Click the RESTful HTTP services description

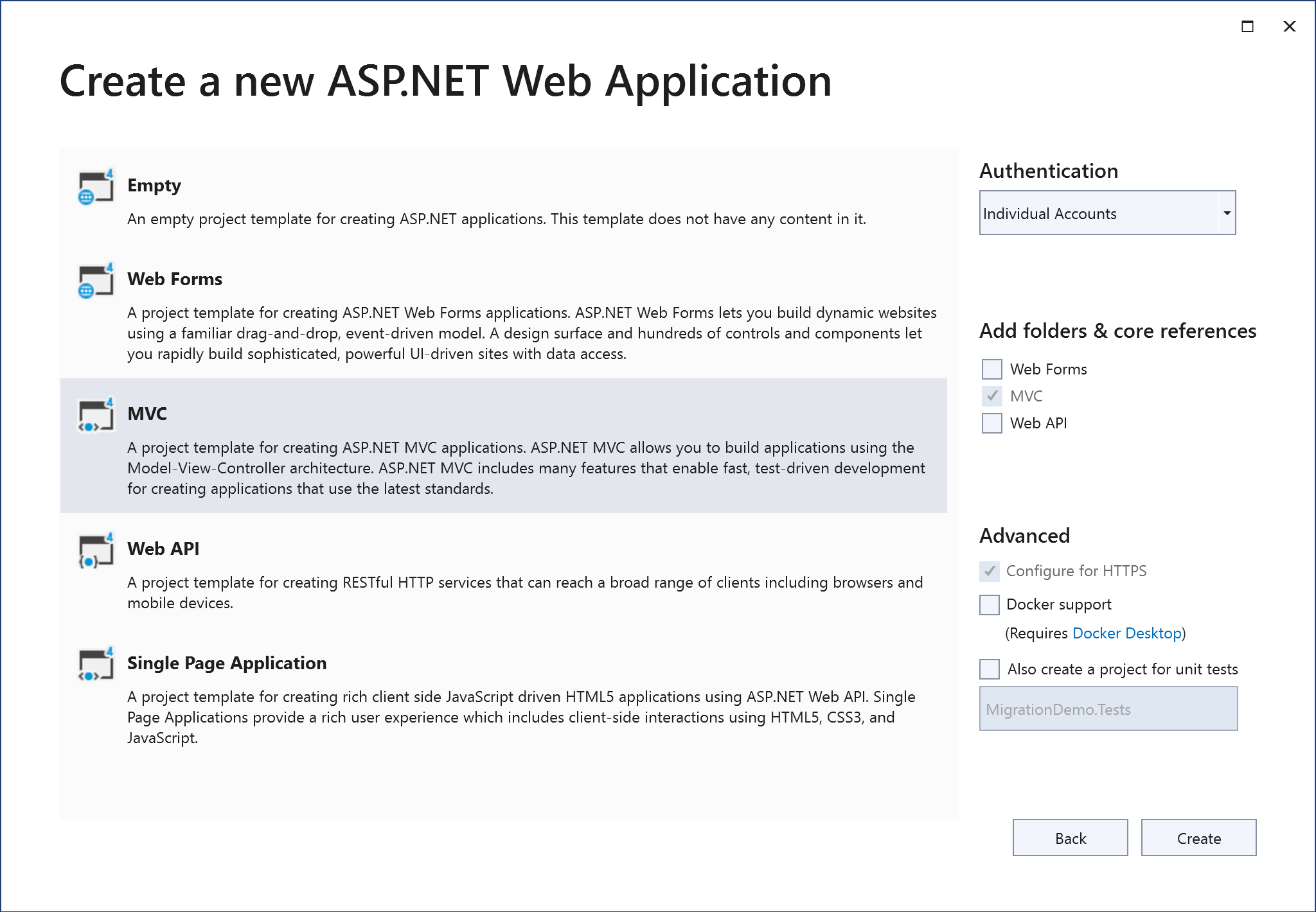pyautogui.click(x=525, y=593)
